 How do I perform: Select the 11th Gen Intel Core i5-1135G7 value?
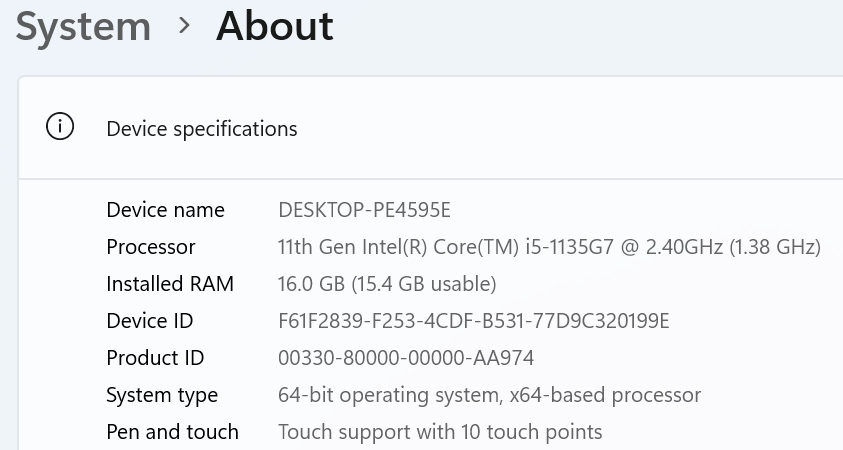point(549,247)
